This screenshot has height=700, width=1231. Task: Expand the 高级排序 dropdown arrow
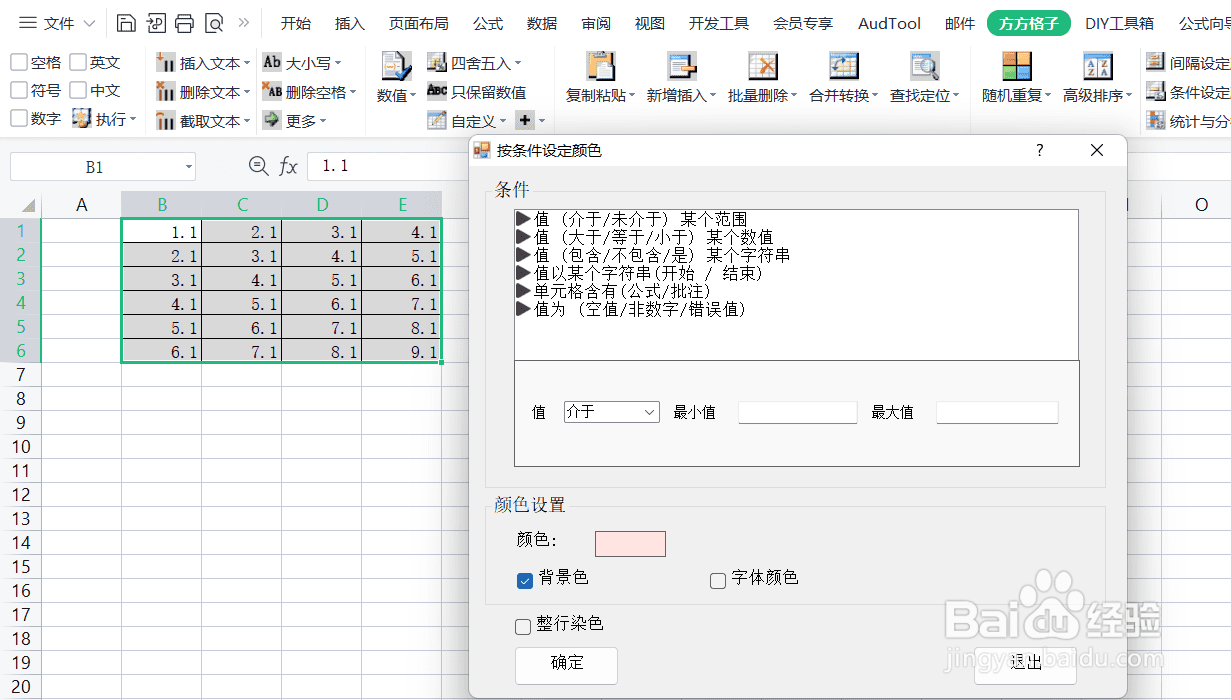coord(1129,96)
